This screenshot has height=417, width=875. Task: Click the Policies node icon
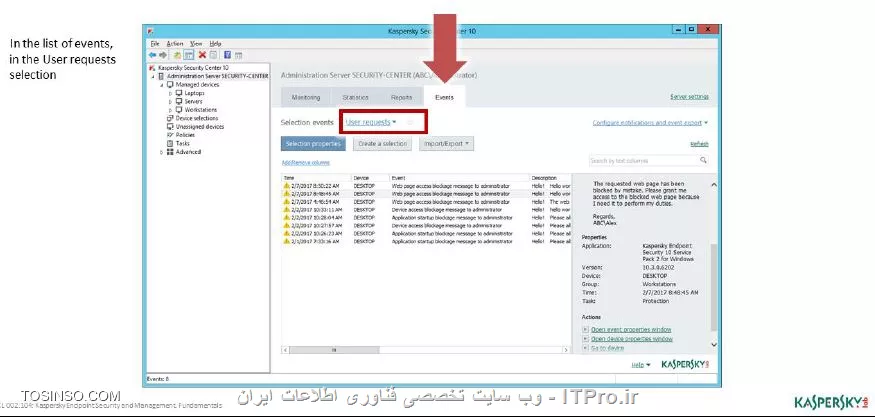pyautogui.click(x=170, y=135)
